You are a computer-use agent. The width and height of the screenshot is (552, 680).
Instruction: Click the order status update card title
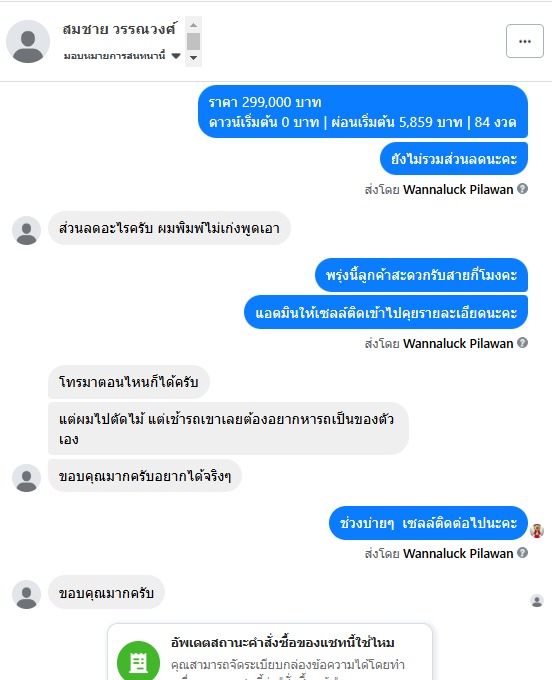click(283, 642)
